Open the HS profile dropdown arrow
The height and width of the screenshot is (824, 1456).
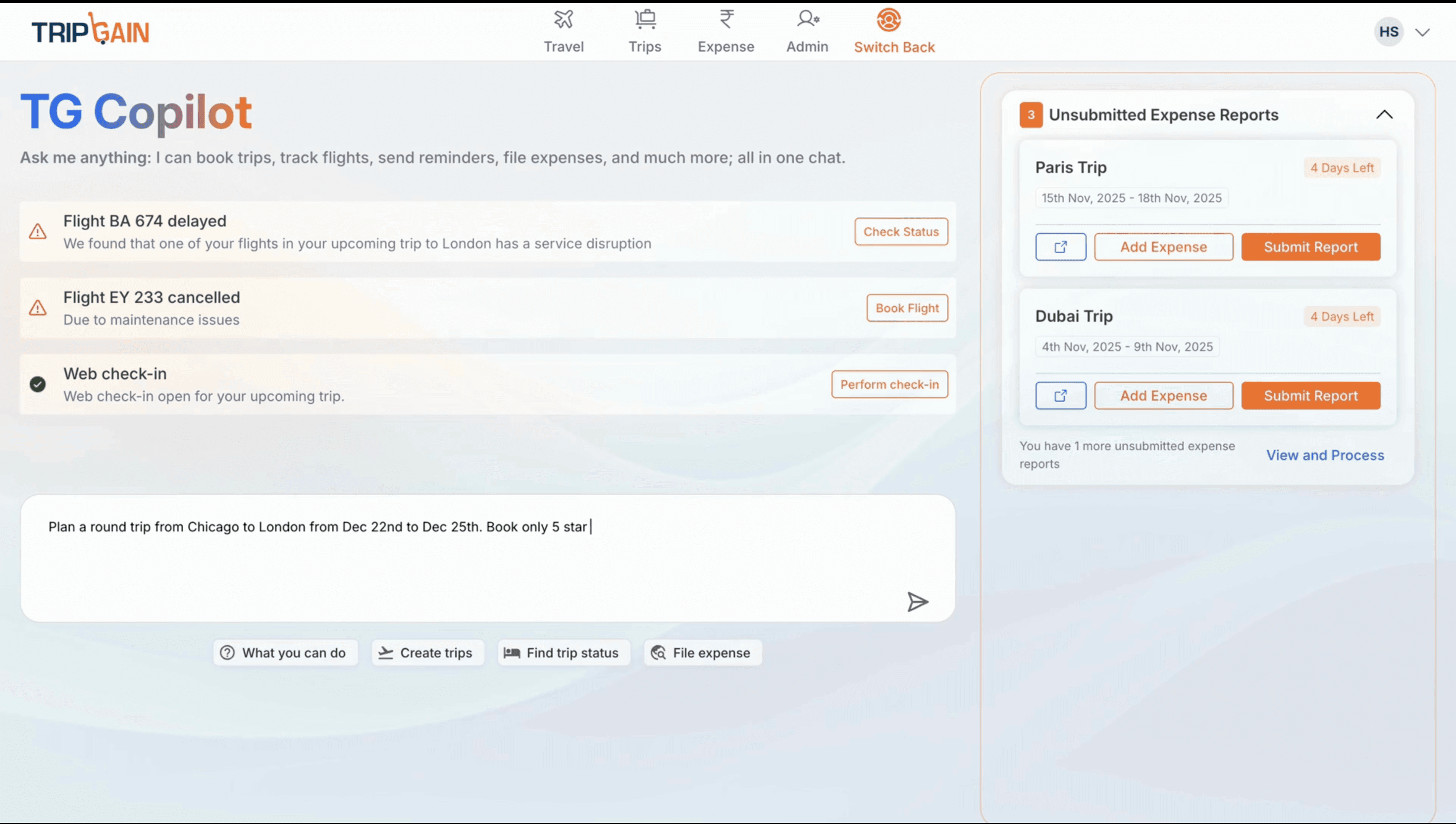[x=1422, y=32]
